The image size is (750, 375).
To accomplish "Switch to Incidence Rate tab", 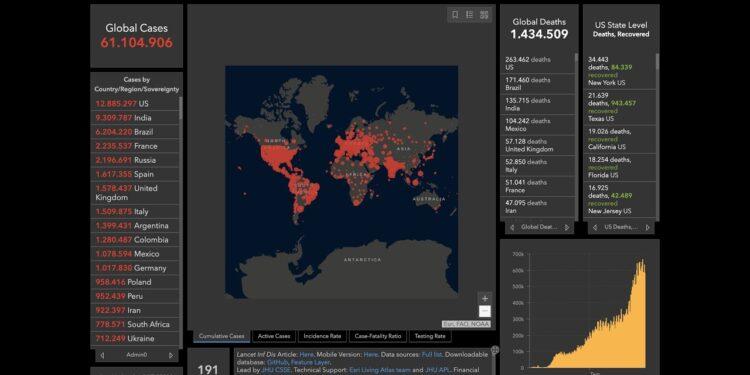I will click(x=322, y=336).
